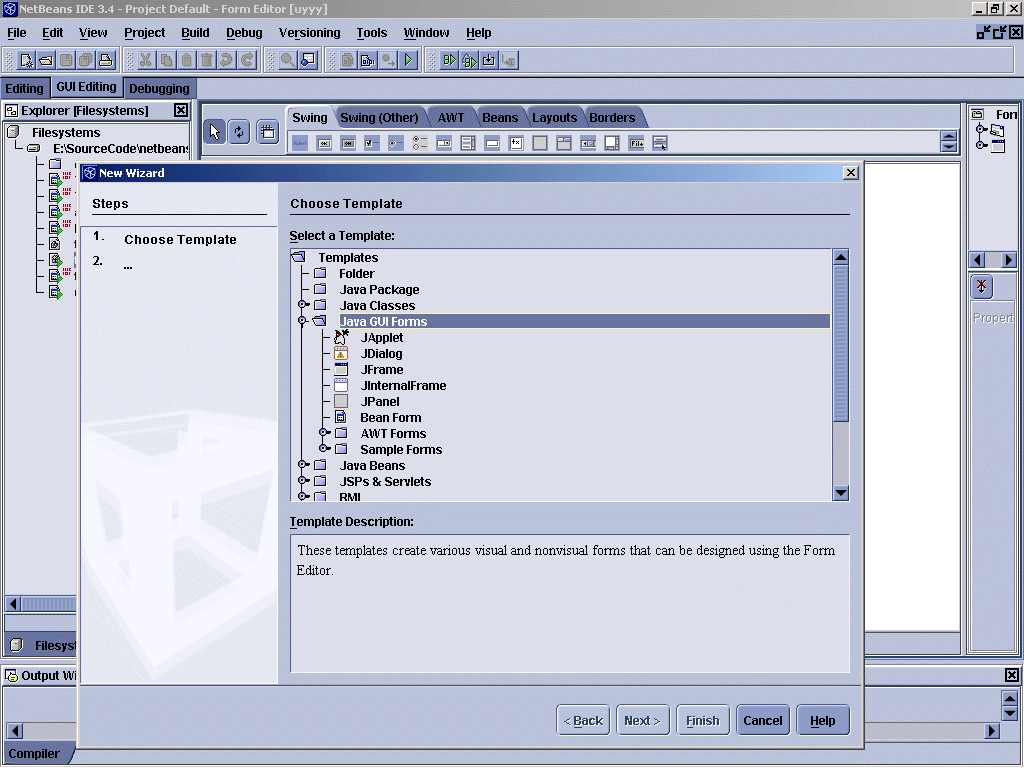This screenshot has width=1024, height=768.
Task: Click the Redo toolbar icon
Action: (247, 61)
